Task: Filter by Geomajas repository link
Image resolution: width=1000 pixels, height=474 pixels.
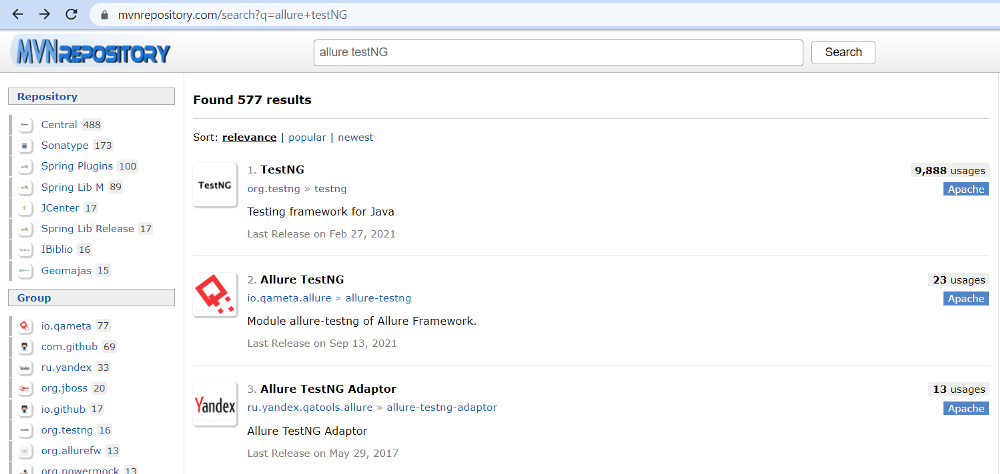Action: coord(67,270)
